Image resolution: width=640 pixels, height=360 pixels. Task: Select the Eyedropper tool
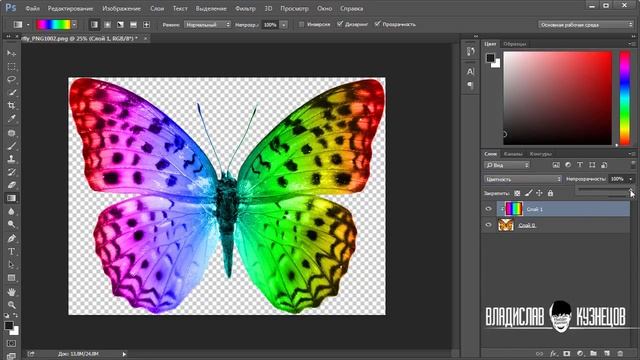pos(11,119)
